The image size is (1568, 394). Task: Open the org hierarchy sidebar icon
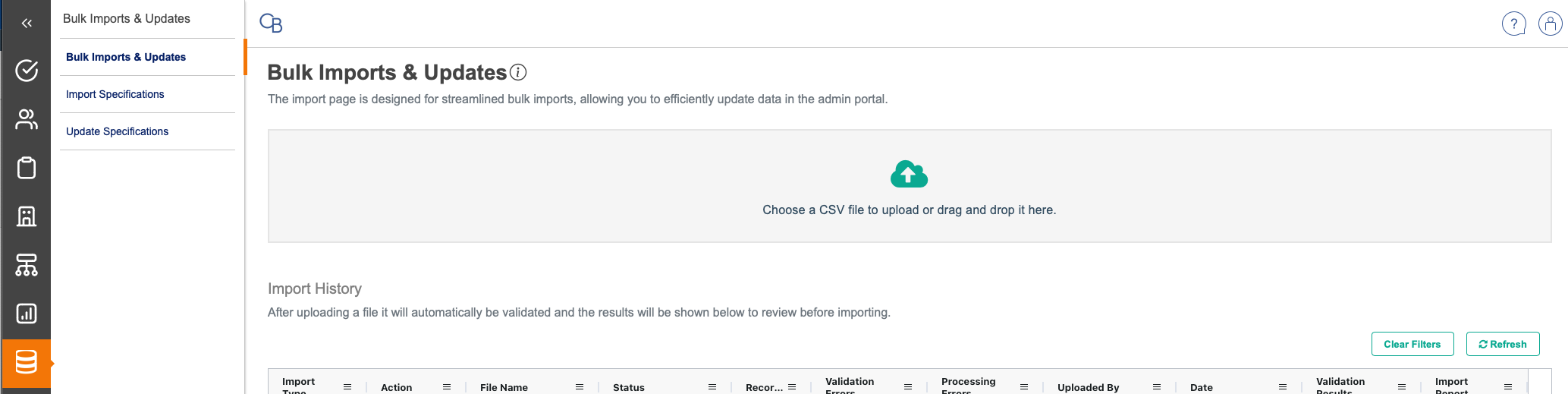[x=27, y=265]
